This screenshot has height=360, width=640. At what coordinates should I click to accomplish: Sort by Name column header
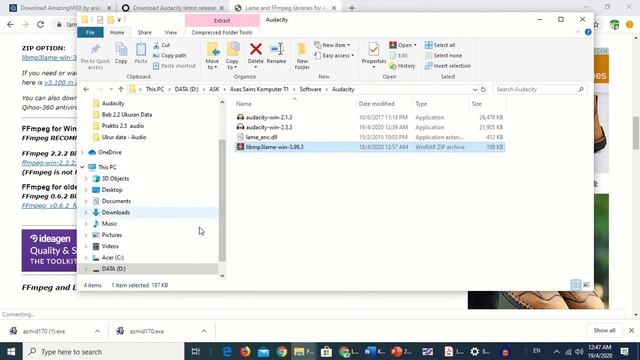(x=244, y=104)
